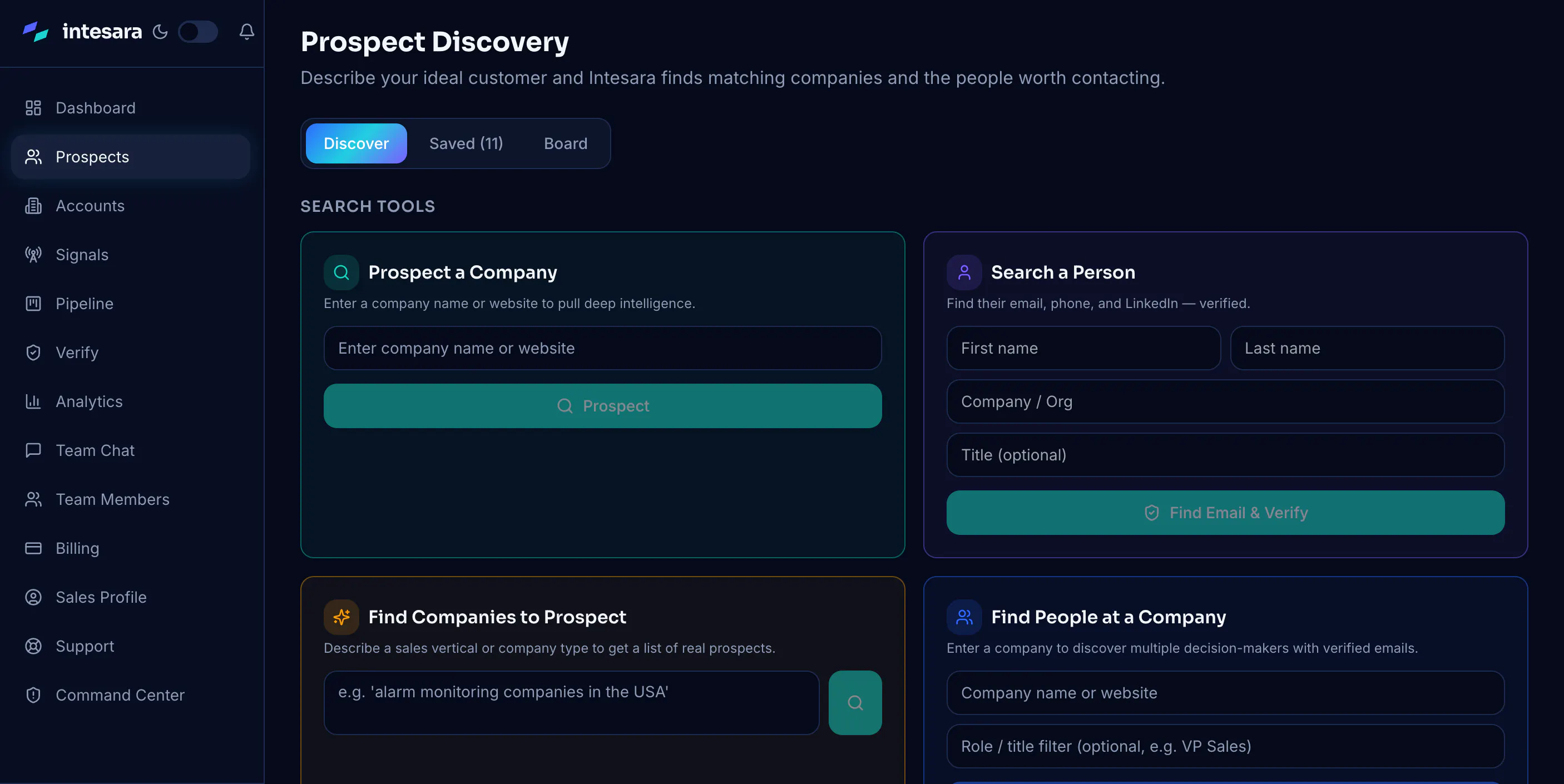The width and height of the screenshot is (1564, 784).
Task: Navigate to Signals in the sidebar
Action: (131, 255)
